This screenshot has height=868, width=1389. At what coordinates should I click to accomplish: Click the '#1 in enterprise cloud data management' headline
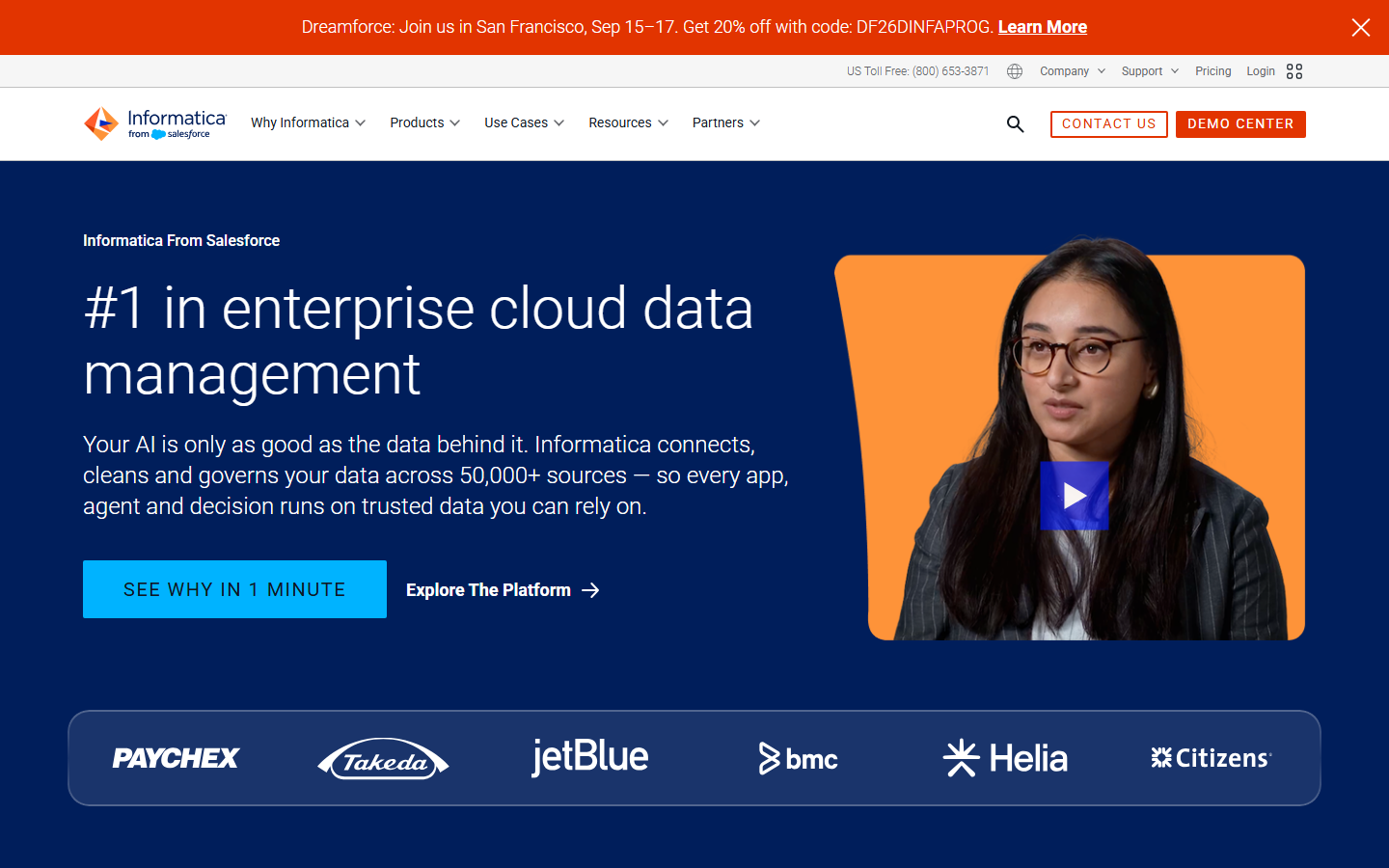coord(419,340)
